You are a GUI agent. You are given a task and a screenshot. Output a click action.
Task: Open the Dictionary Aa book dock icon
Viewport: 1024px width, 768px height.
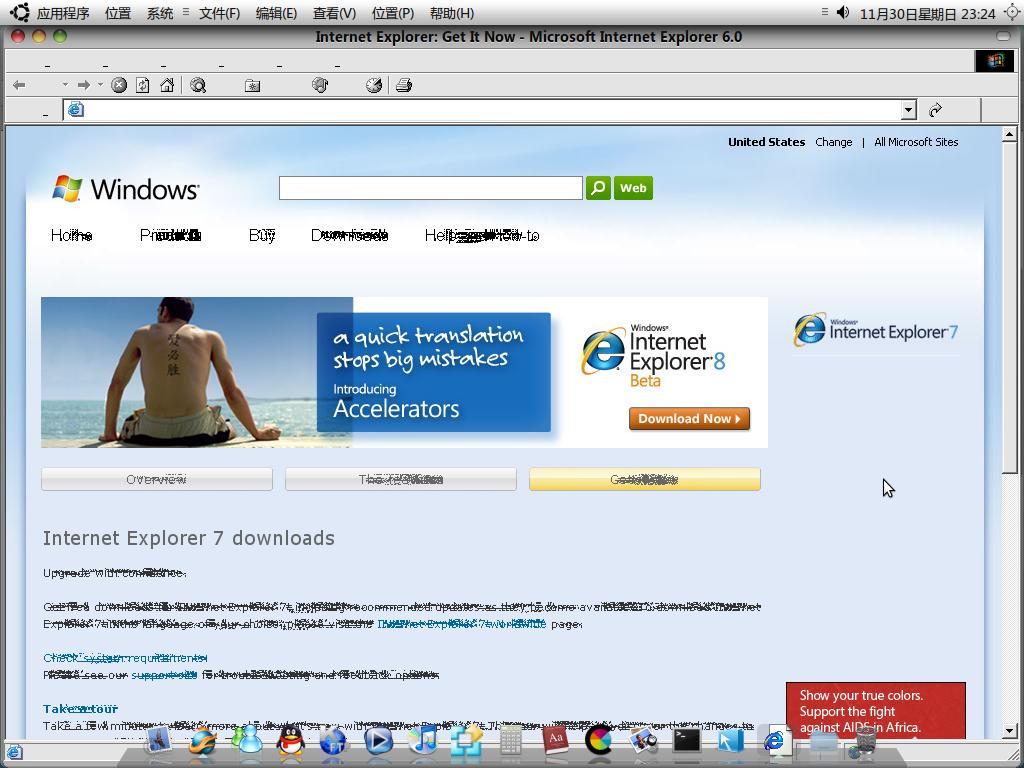pos(555,741)
